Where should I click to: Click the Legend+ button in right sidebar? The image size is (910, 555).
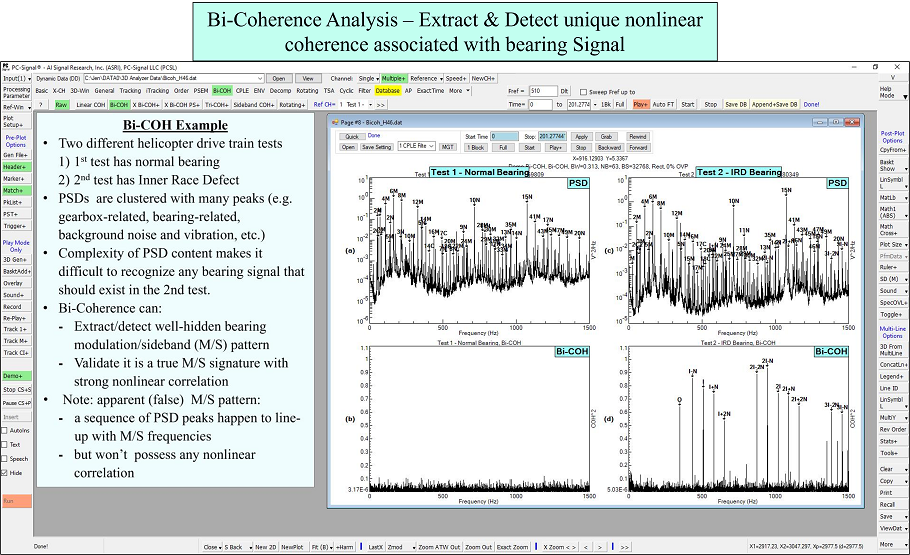[x=886, y=376]
